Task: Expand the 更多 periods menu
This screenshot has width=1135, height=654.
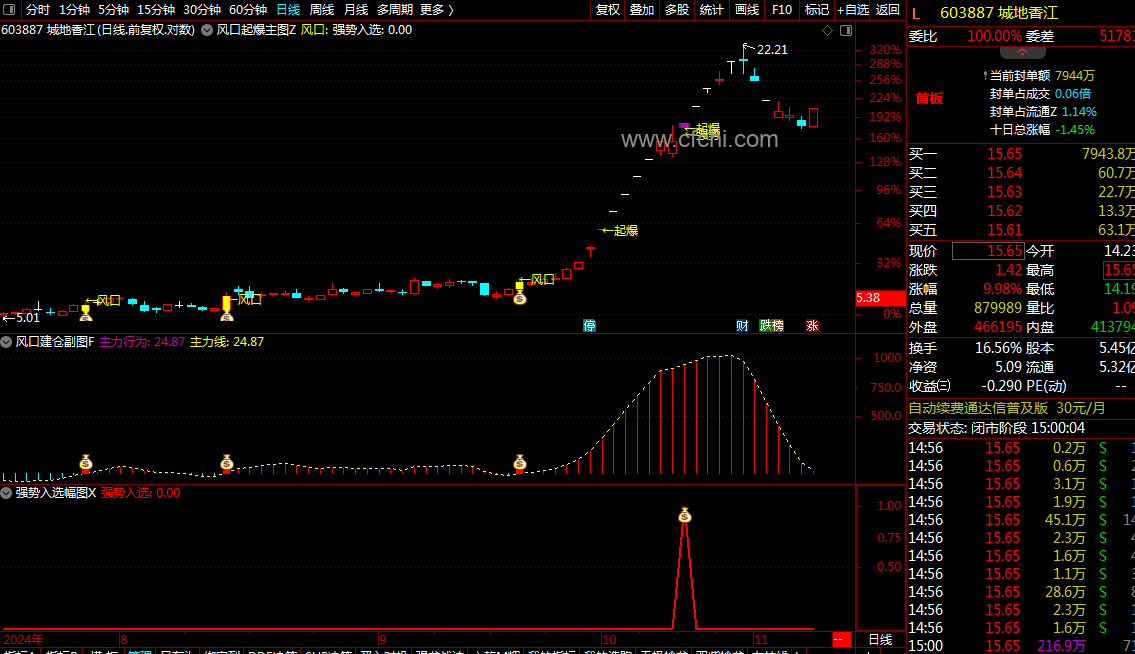Action: click(x=436, y=9)
